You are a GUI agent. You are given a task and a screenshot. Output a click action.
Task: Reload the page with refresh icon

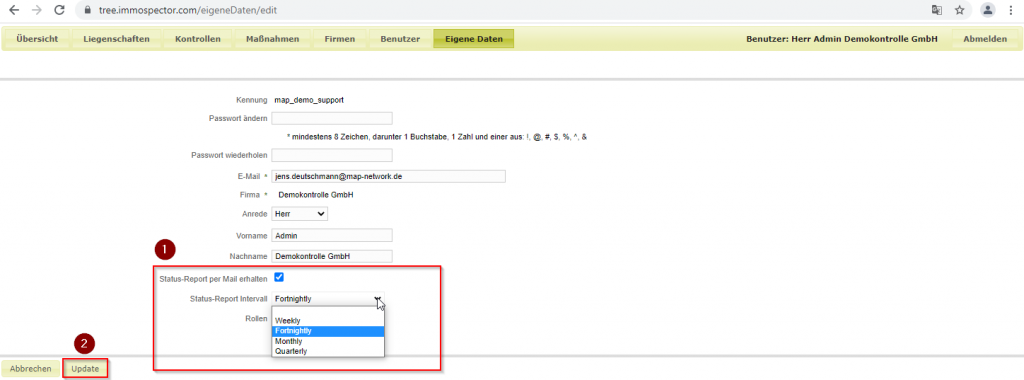point(59,10)
